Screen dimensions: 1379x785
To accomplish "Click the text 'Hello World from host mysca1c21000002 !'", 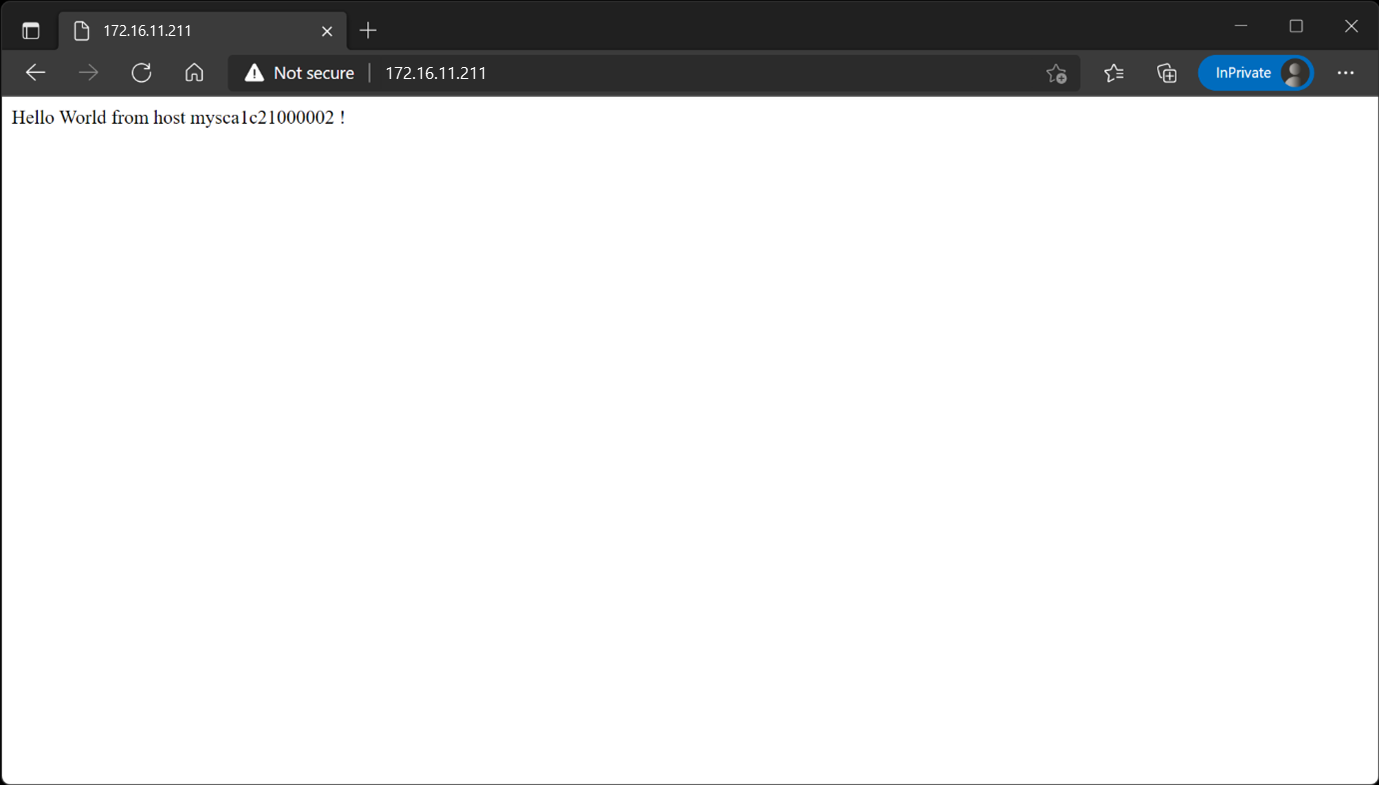I will click(178, 118).
